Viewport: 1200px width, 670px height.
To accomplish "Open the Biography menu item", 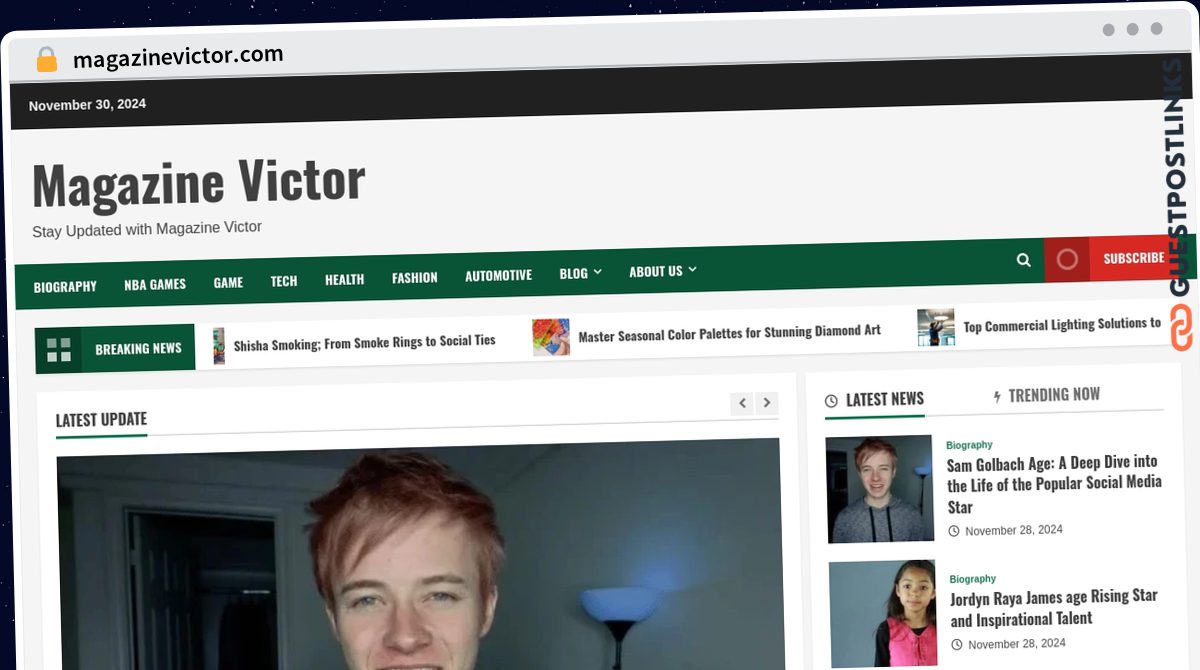I will point(65,287).
